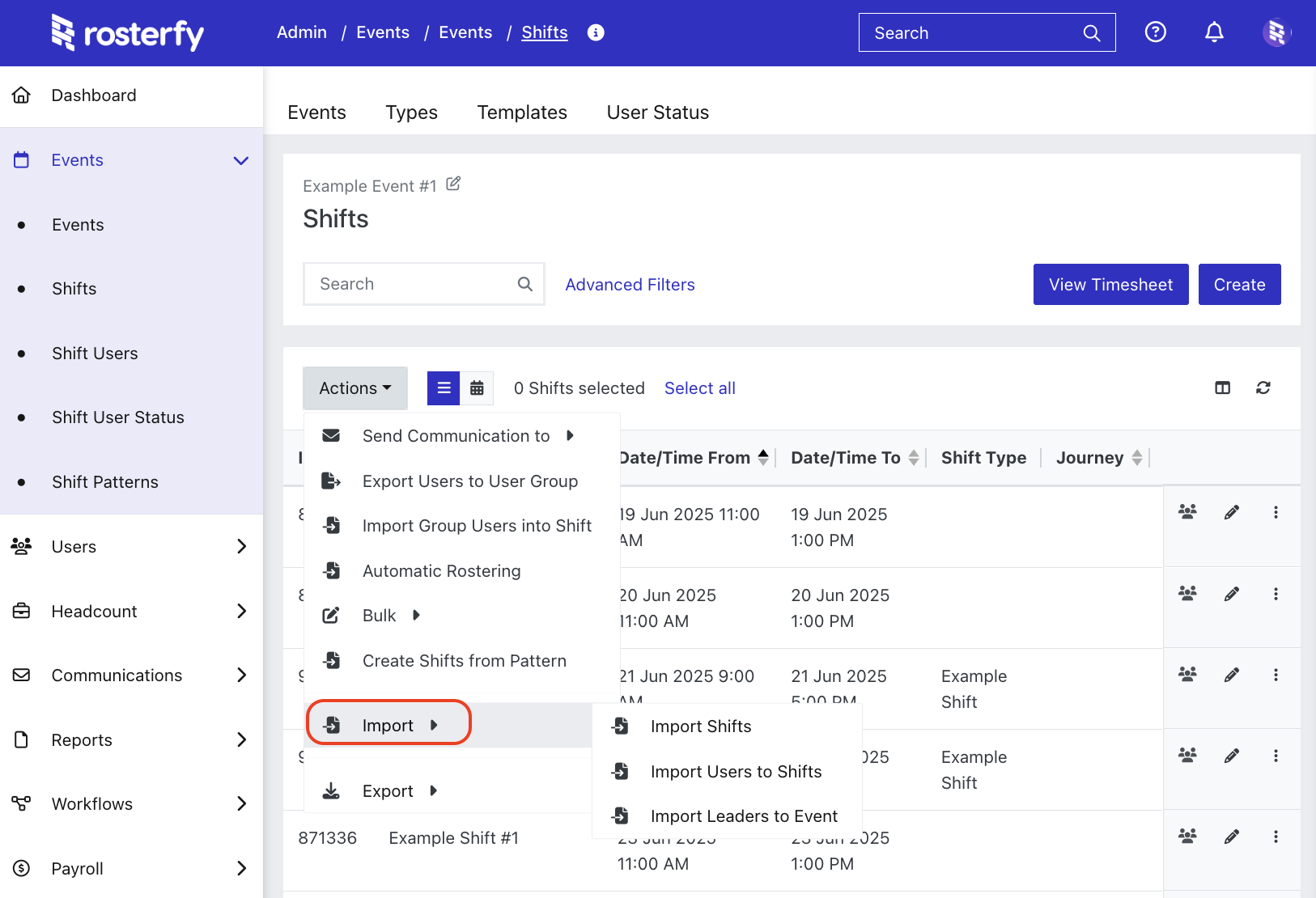Expand the Workflows sidebar section
This screenshot has width=1316, height=898.
241,803
